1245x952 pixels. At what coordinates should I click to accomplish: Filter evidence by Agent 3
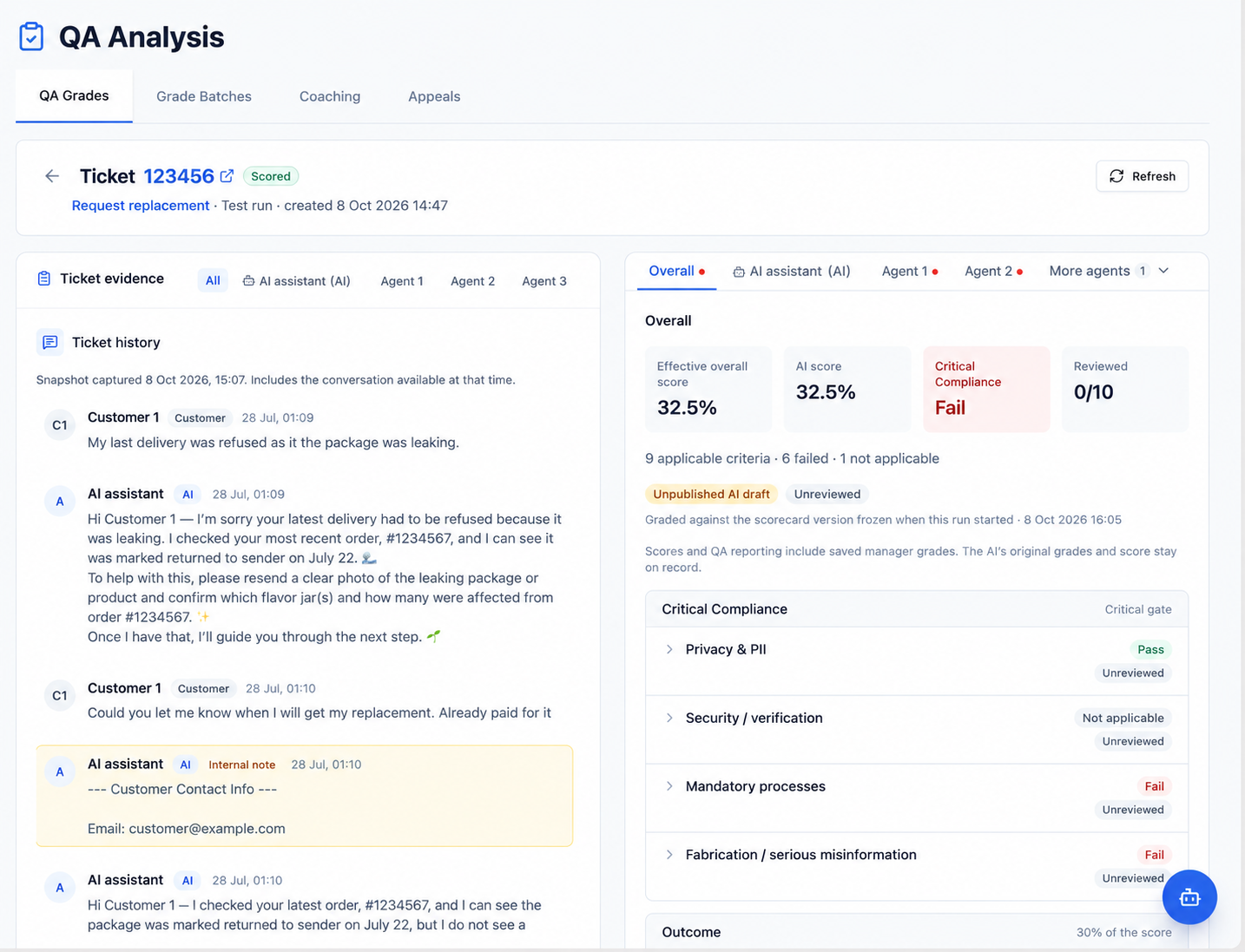544,281
